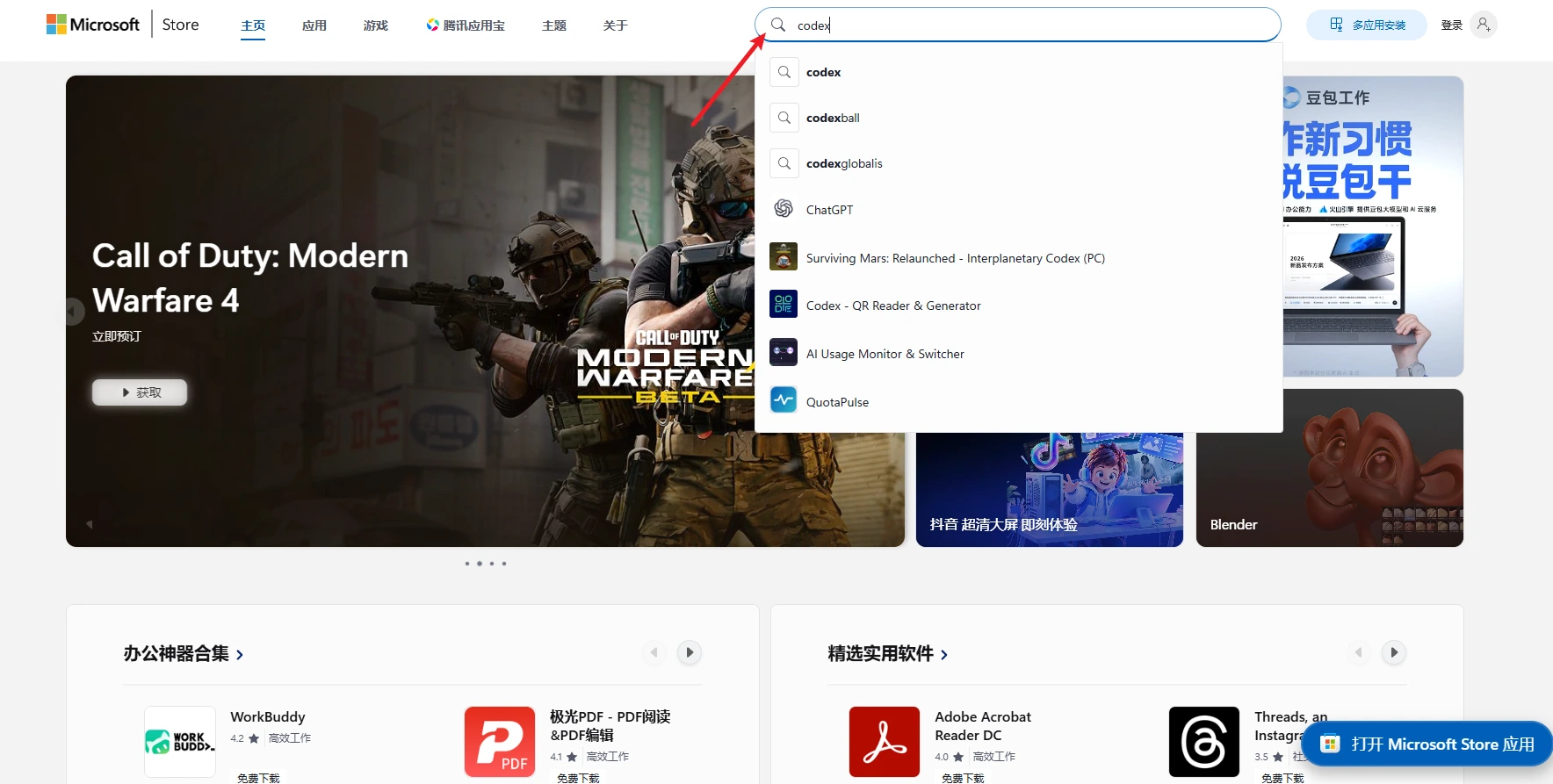Click the search icon beside codexglobalis
The height and width of the screenshot is (784, 1553).
[784, 163]
